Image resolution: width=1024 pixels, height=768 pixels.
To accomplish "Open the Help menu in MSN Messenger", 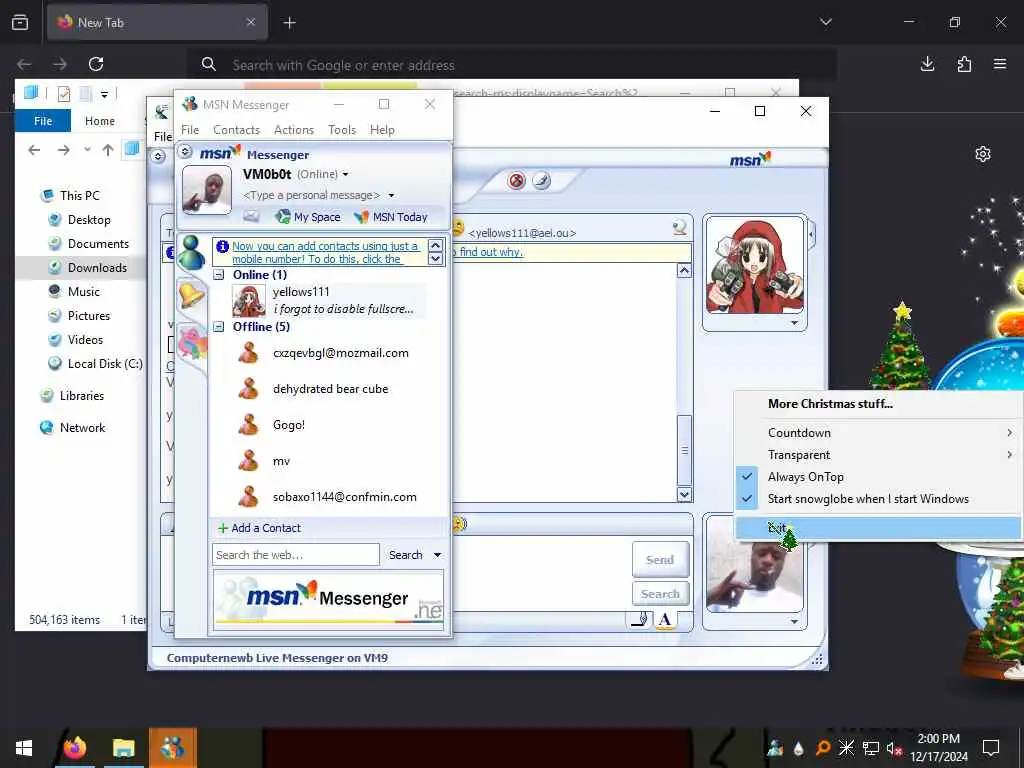I will click(382, 130).
